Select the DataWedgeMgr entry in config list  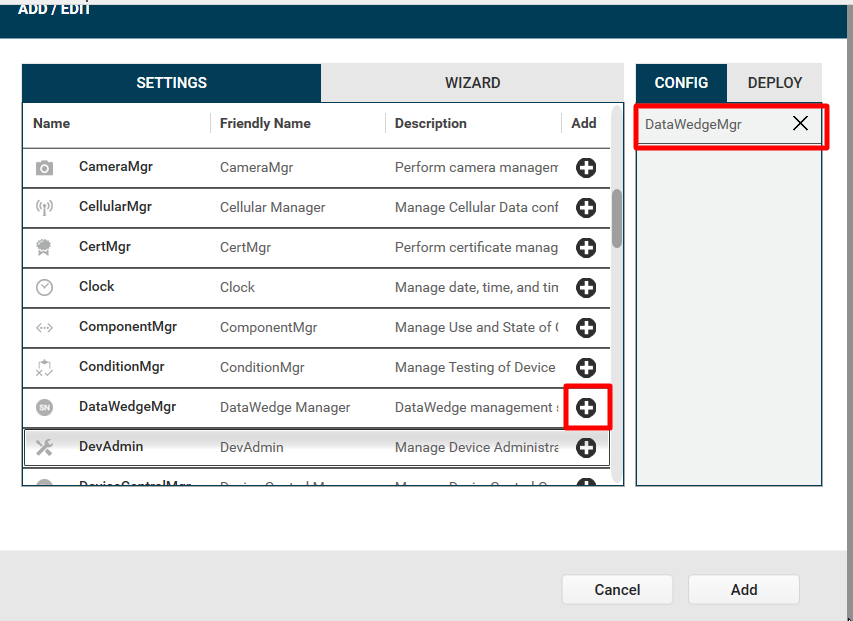click(x=729, y=125)
